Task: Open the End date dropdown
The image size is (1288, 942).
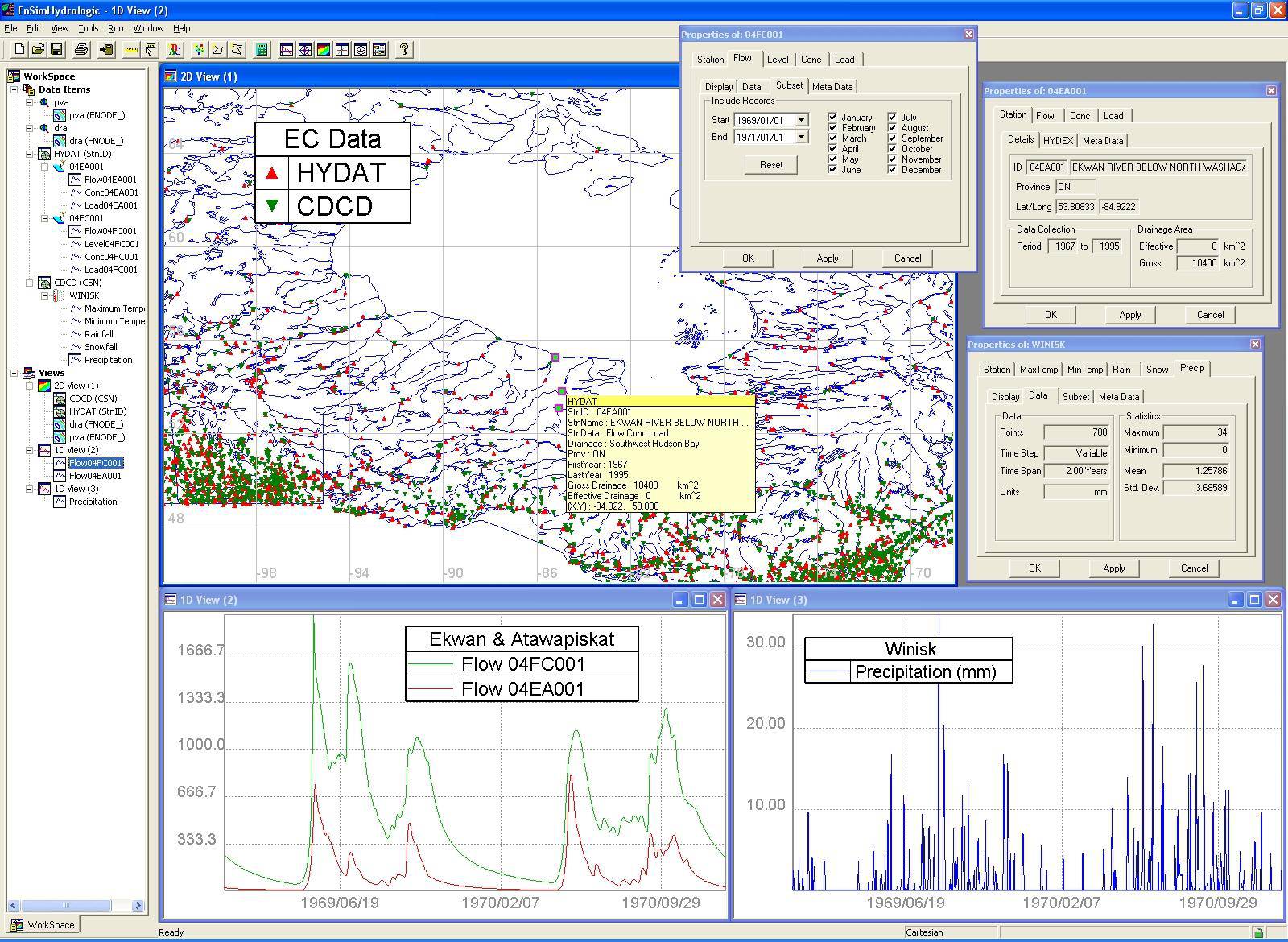Action: (801, 138)
